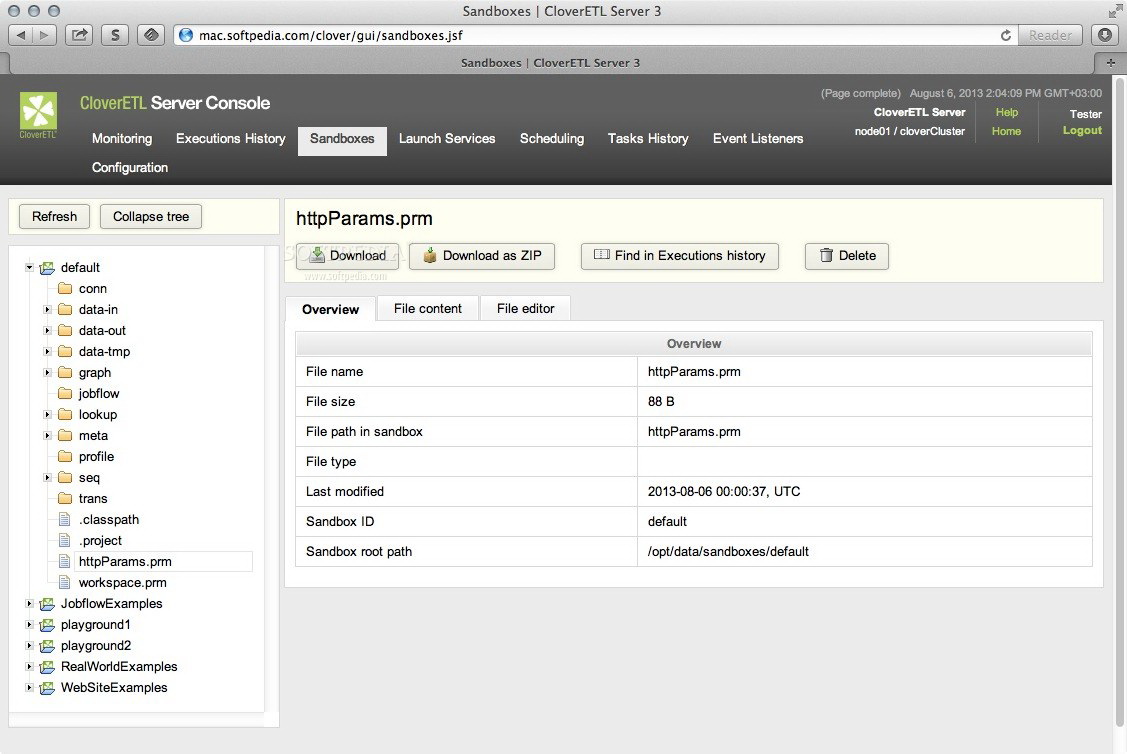Open a new tab with the plus icon

tap(1110, 63)
